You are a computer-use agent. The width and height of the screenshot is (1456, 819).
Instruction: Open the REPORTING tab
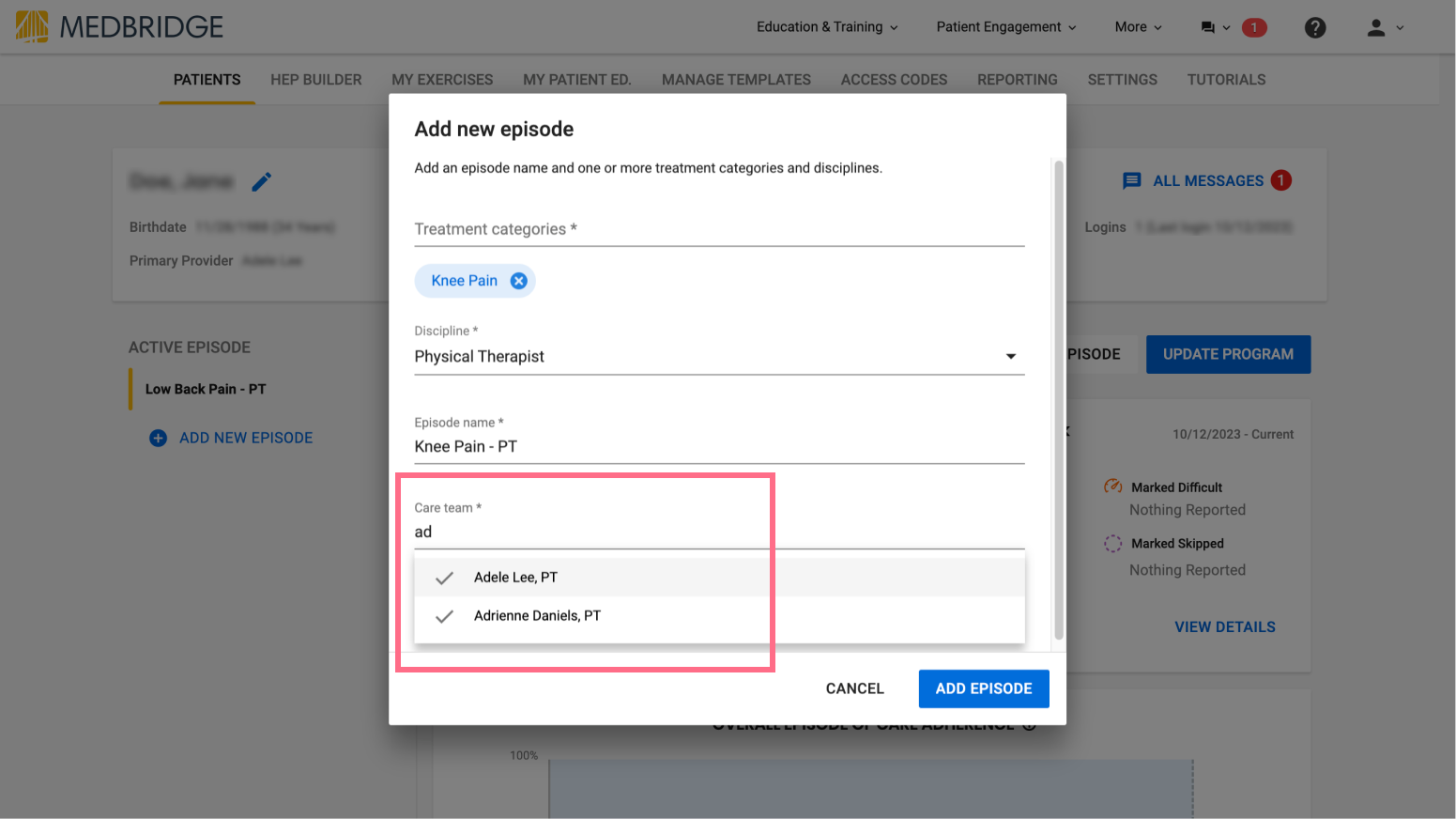pos(1018,80)
